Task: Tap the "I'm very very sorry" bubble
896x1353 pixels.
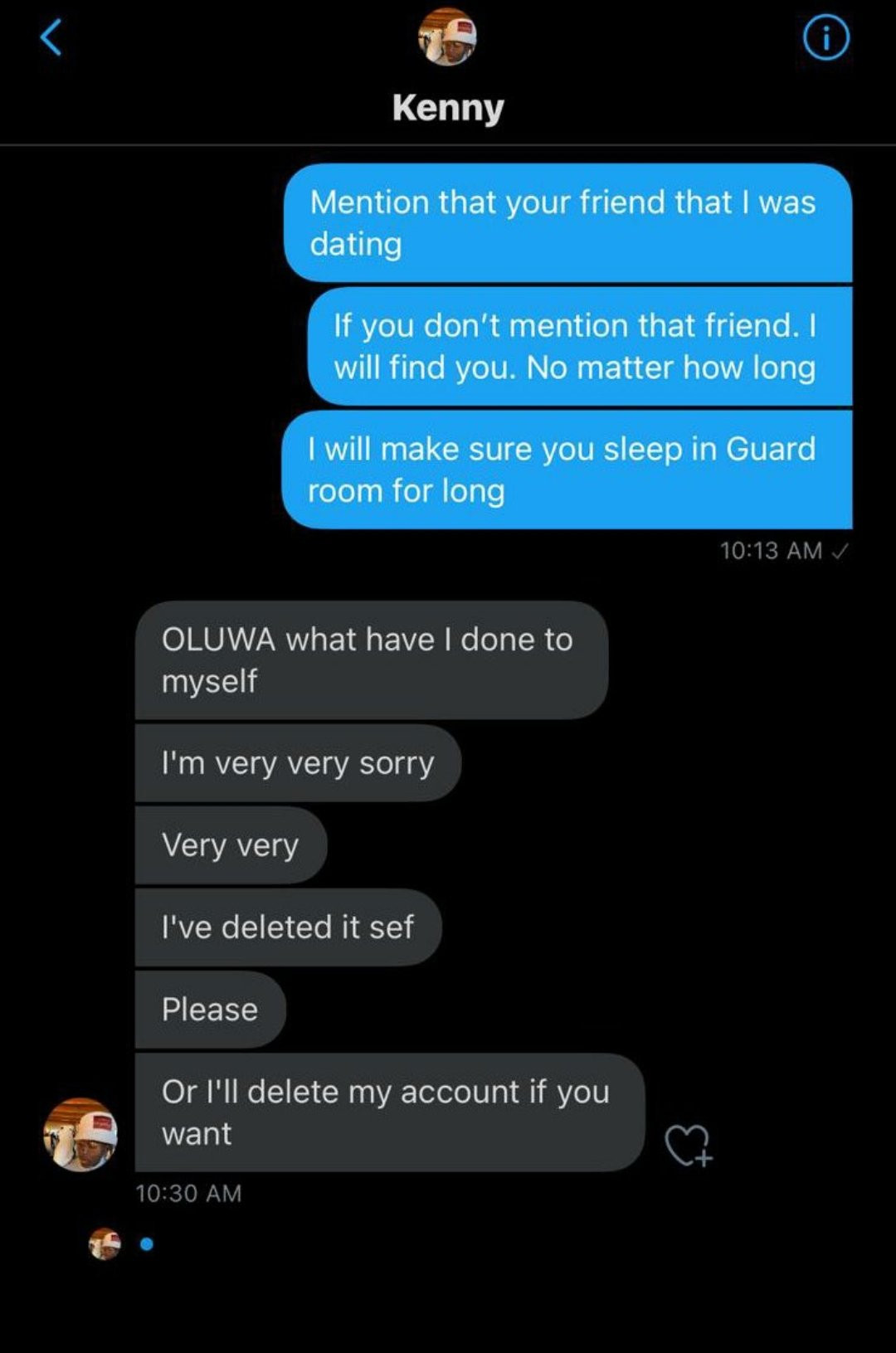Action: pos(297,763)
